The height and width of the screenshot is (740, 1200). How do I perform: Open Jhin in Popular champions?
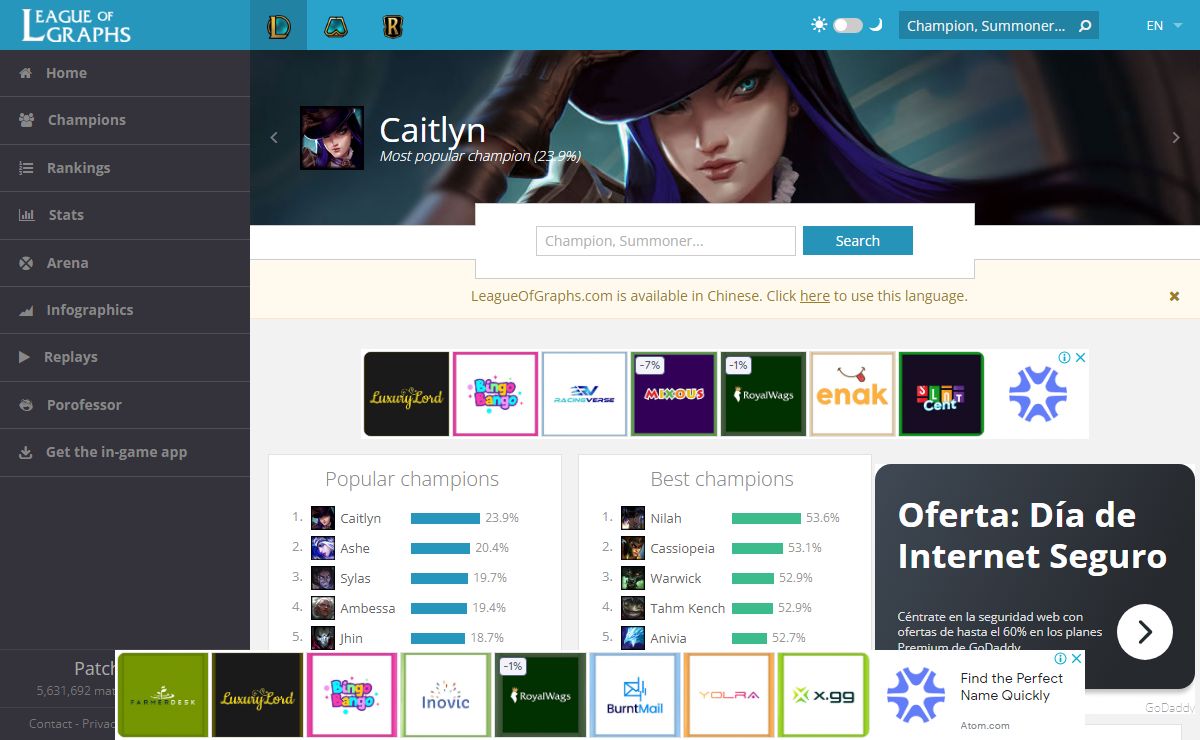click(351, 638)
